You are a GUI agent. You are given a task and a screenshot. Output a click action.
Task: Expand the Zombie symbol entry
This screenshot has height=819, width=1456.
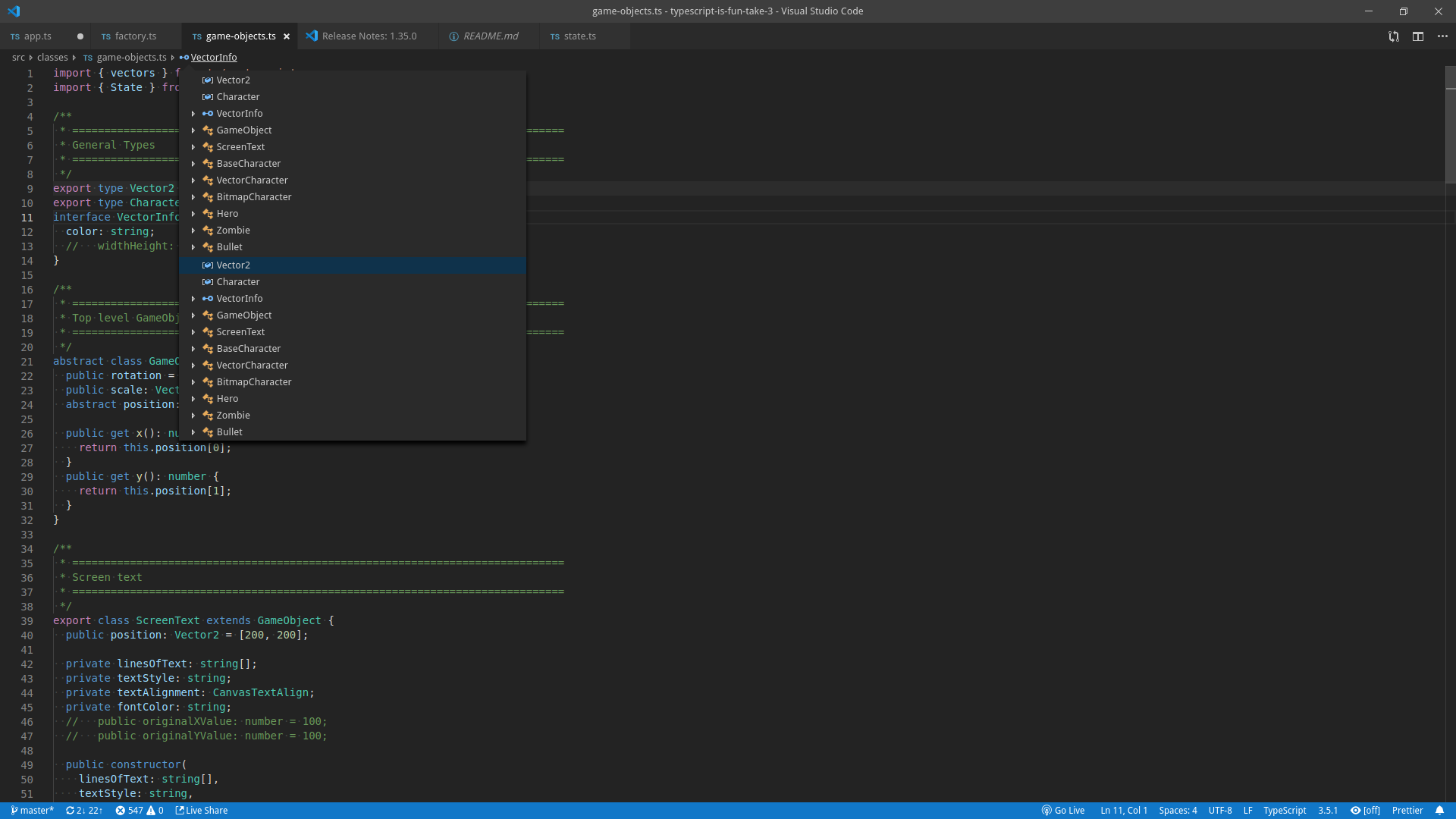[194, 231]
